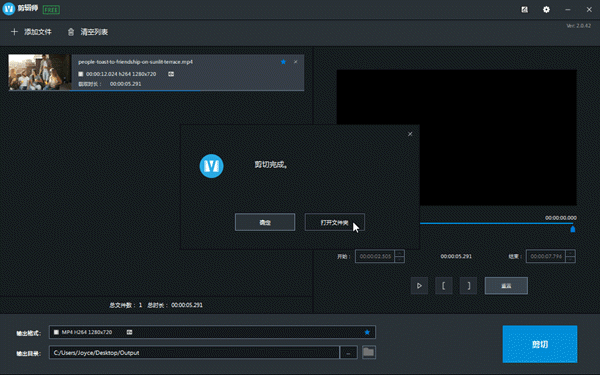Click the 清空列表 trash icon
Viewport: 600px width, 375px height.
click(x=71, y=32)
